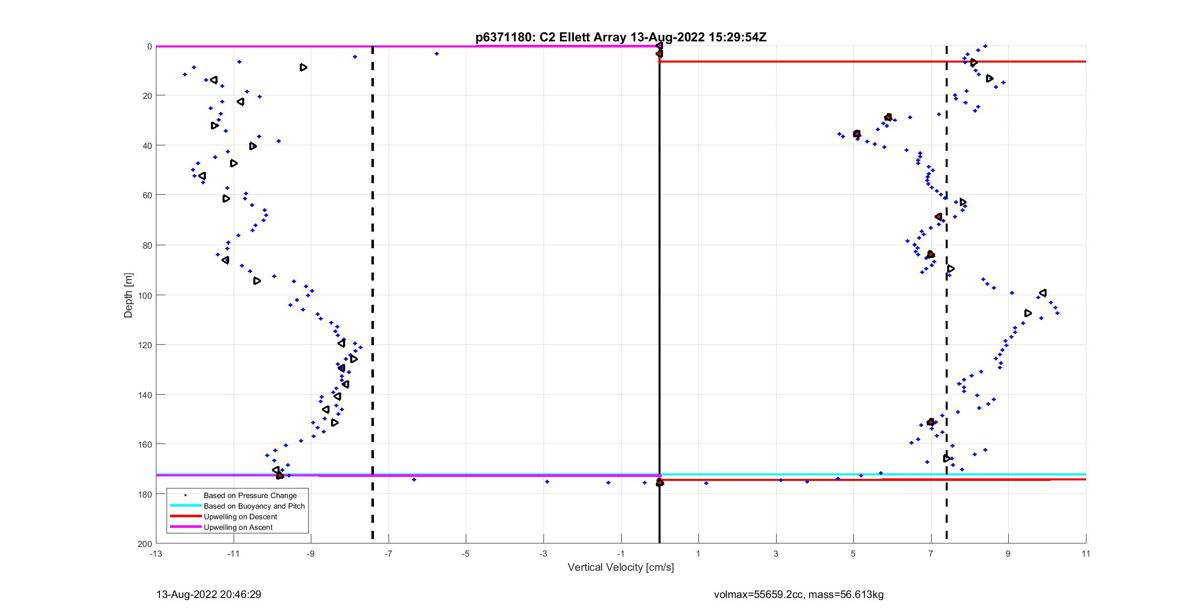
Task: Click positive x-axis tick label "11"
Action: (x=1086, y=553)
